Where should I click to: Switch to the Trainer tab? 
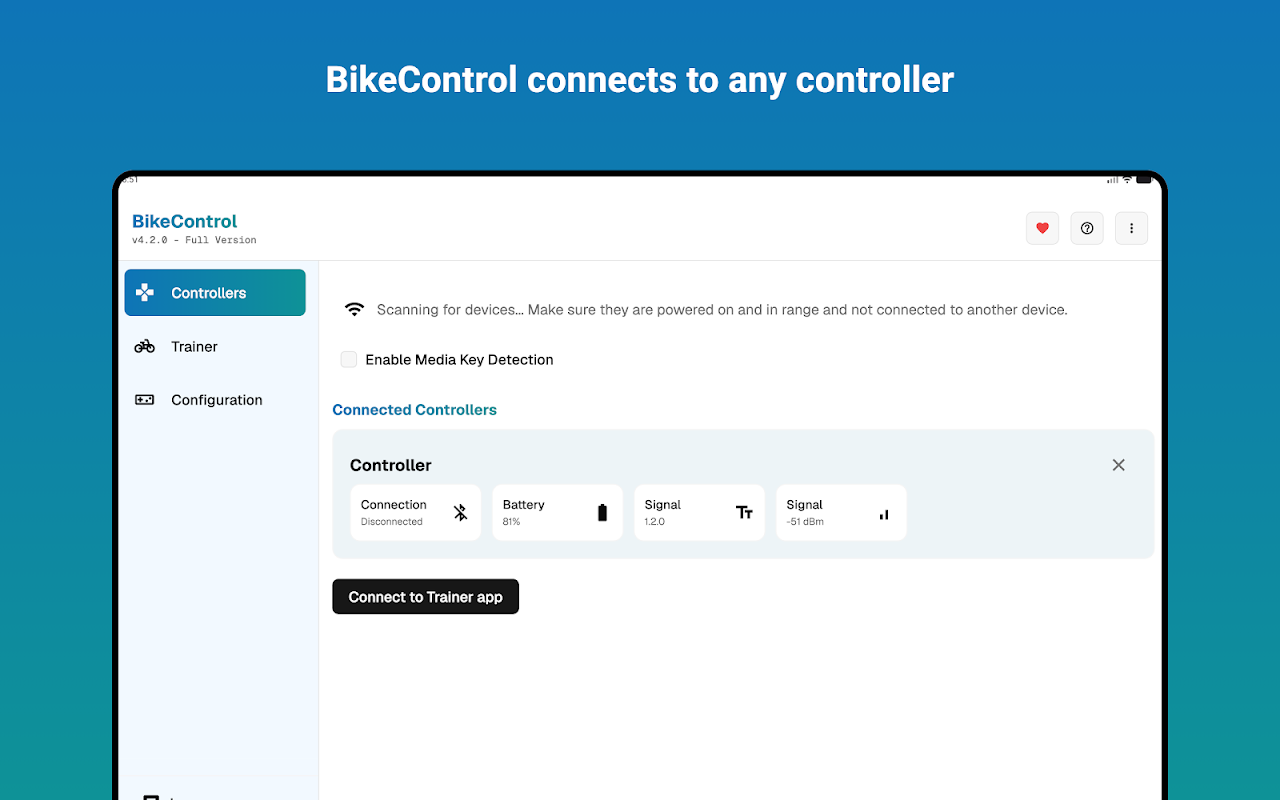click(194, 347)
